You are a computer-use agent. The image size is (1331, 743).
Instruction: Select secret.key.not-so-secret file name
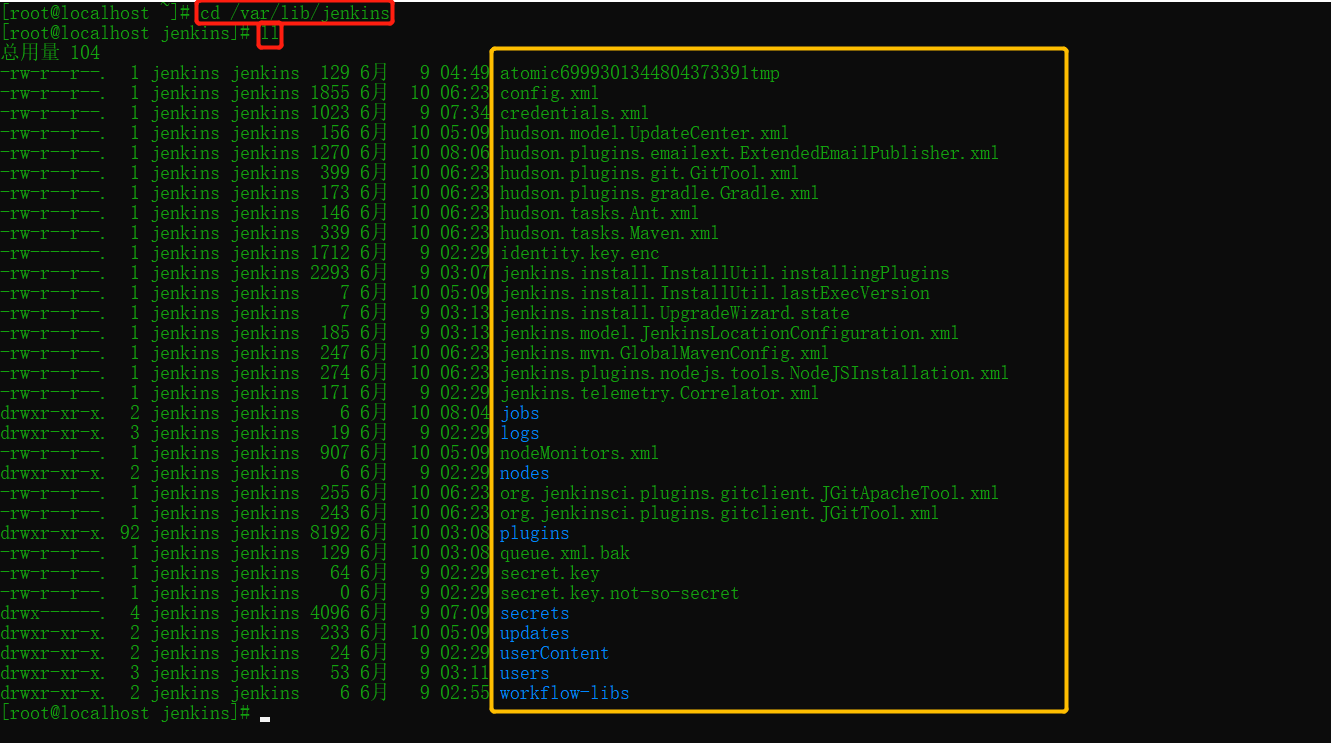(x=620, y=593)
